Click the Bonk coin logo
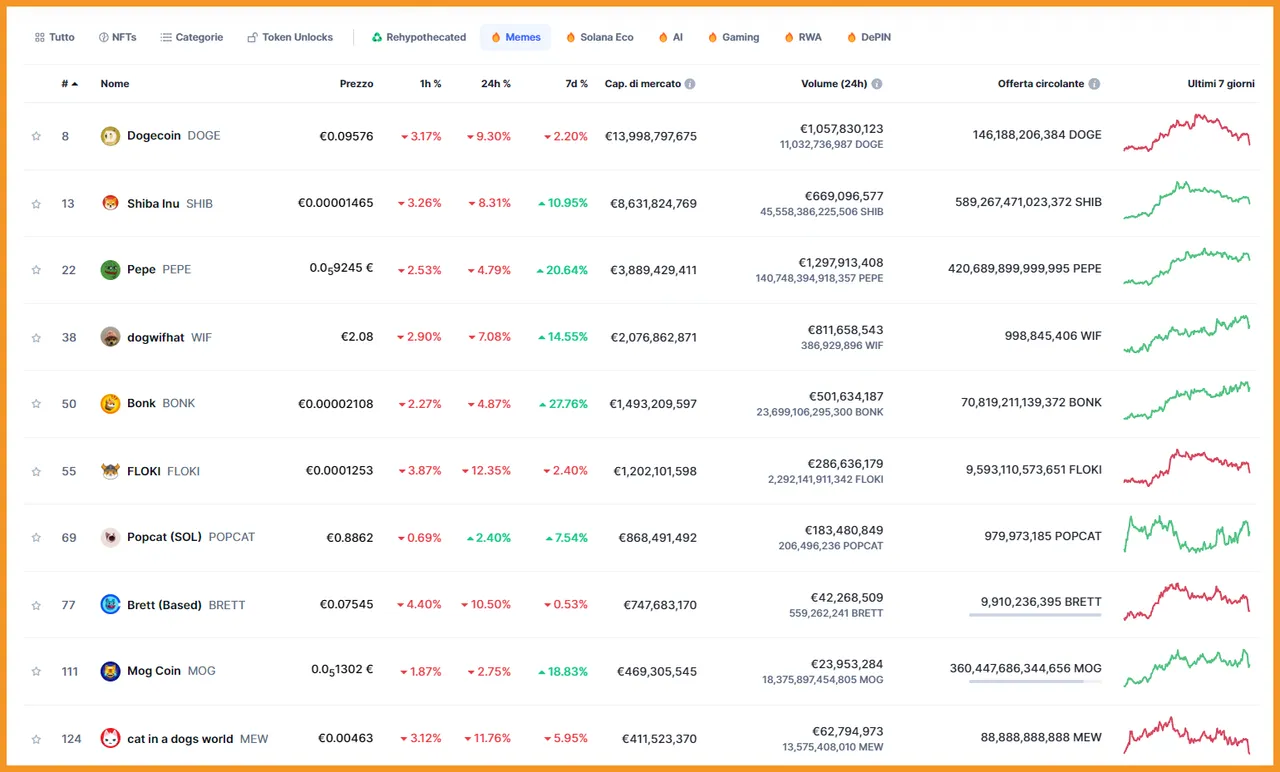 tap(110, 404)
